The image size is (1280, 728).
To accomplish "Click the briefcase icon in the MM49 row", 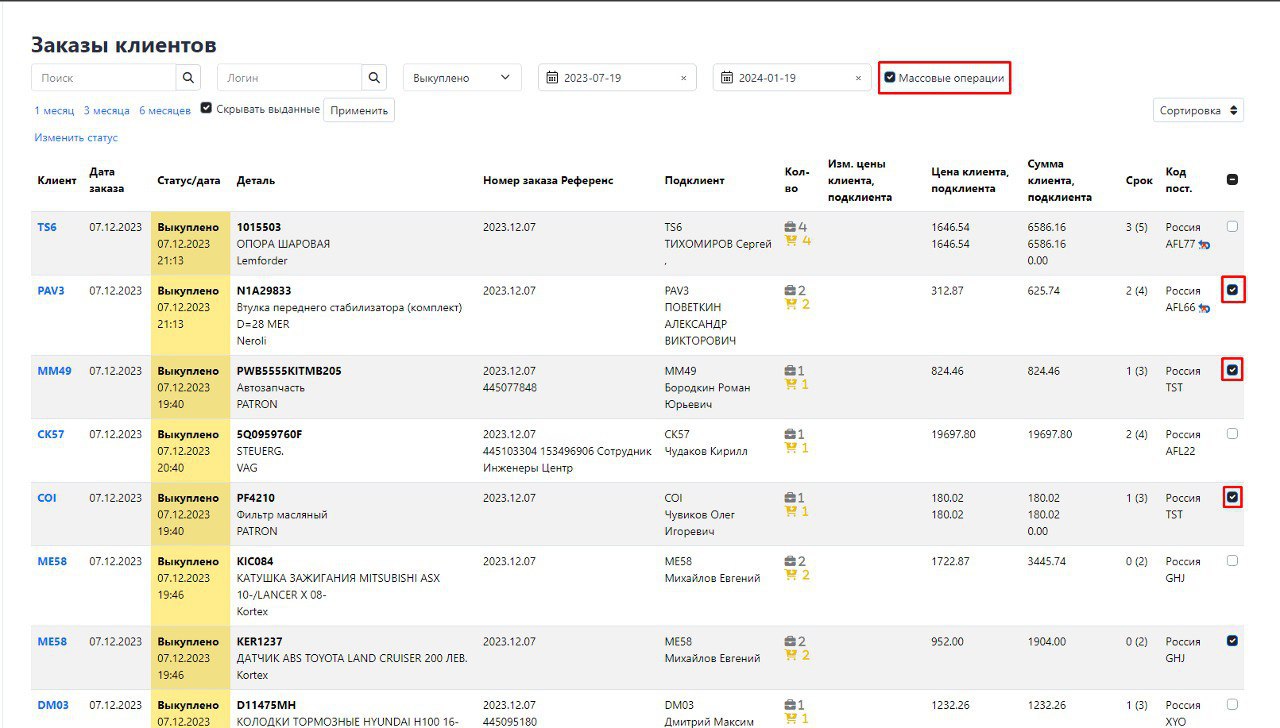I will (790, 371).
